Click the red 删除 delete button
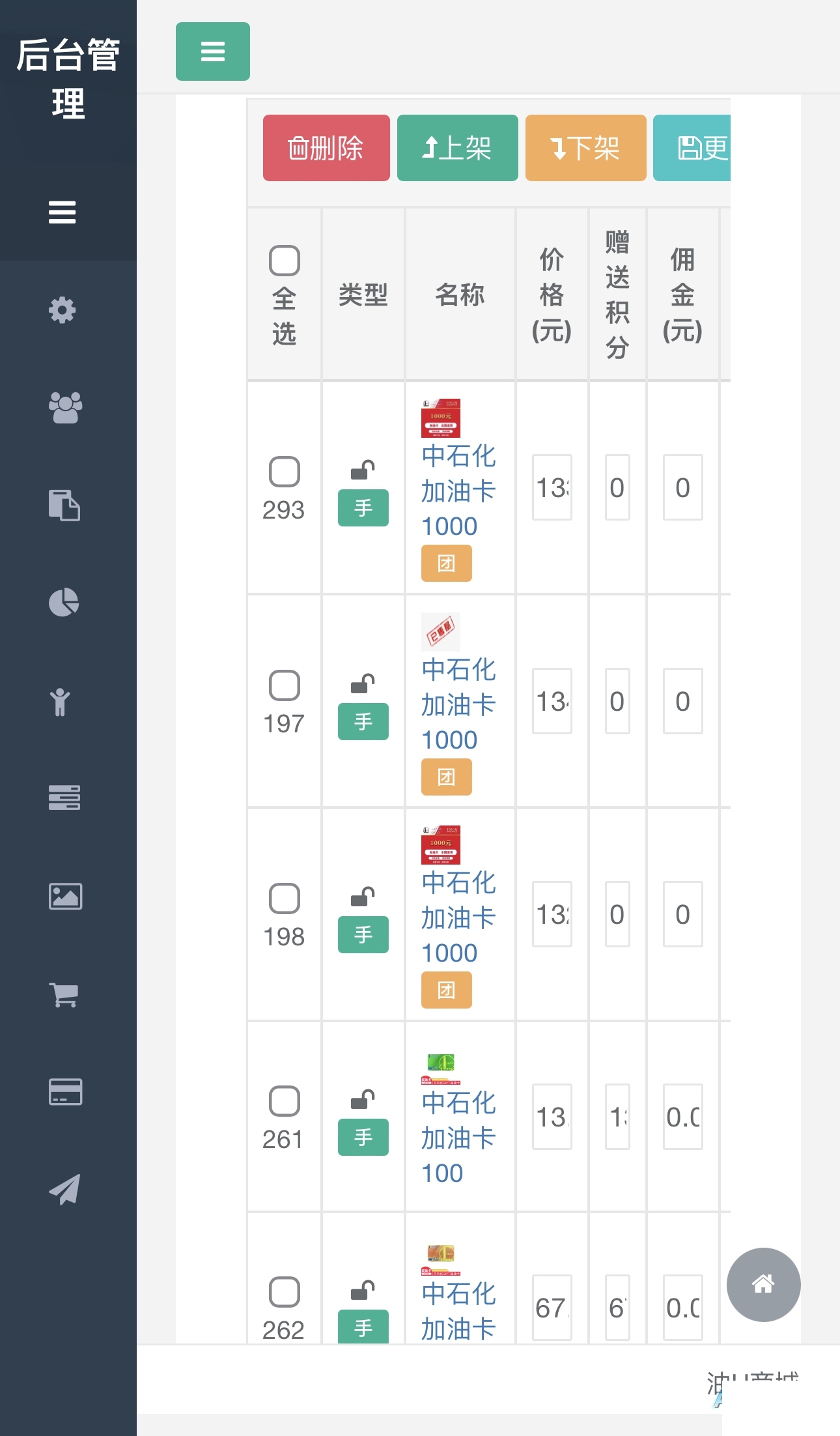Screen dimensions: 840x1436 pyautogui.click(x=326, y=148)
